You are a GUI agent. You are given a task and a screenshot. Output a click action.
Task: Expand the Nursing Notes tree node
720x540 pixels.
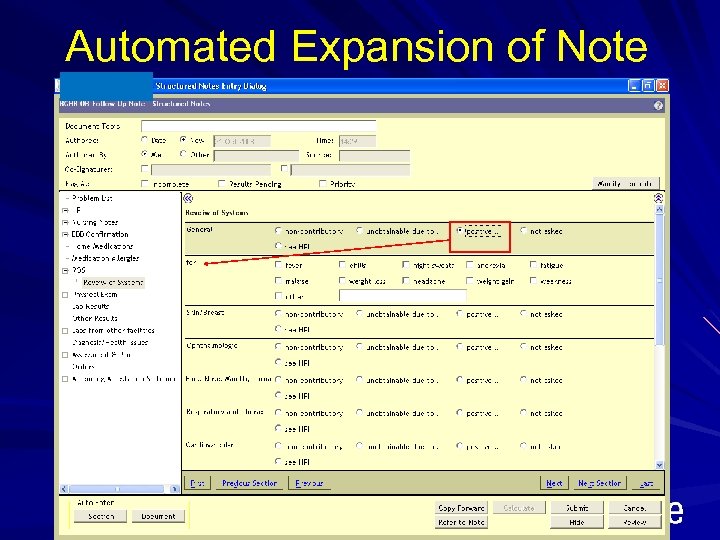(65, 222)
